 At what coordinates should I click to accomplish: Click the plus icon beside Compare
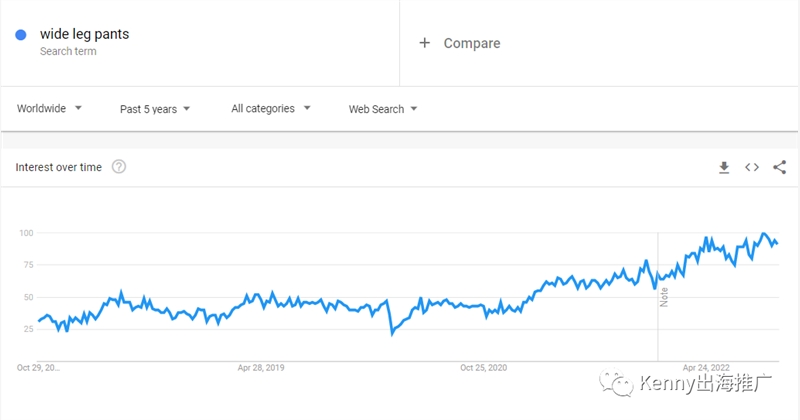click(424, 43)
